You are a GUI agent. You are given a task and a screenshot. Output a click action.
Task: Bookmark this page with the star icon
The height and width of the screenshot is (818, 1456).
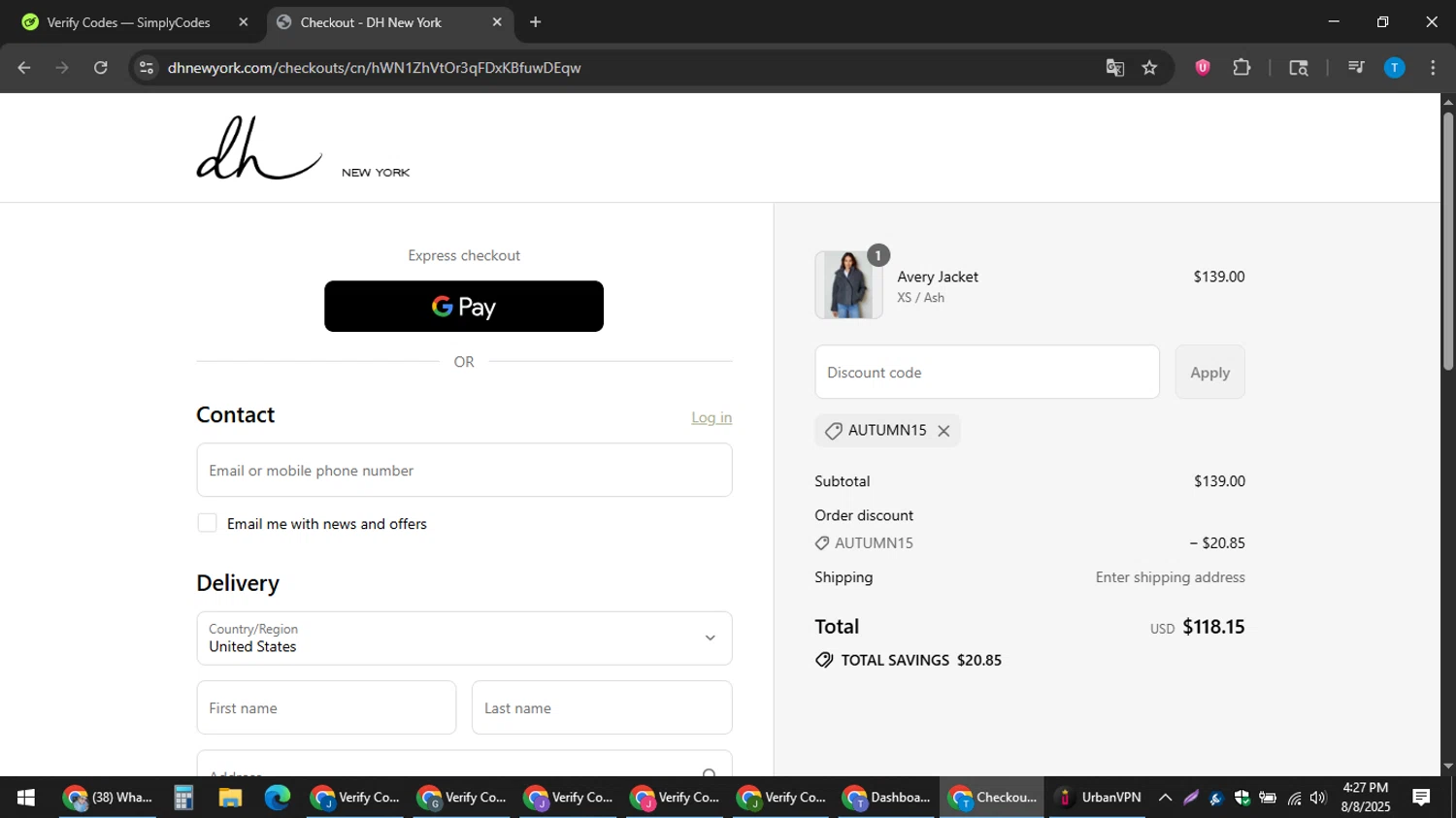pyautogui.click(x=1150, y=68)
